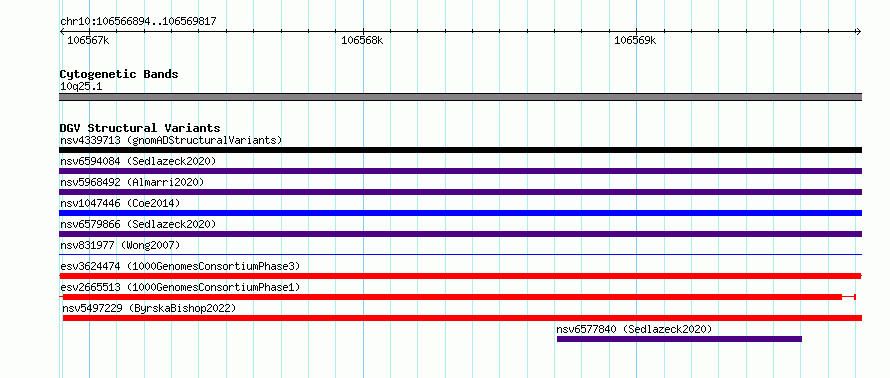Click the esv3624474 1000Genomes Phase3 label

(180, 266)
